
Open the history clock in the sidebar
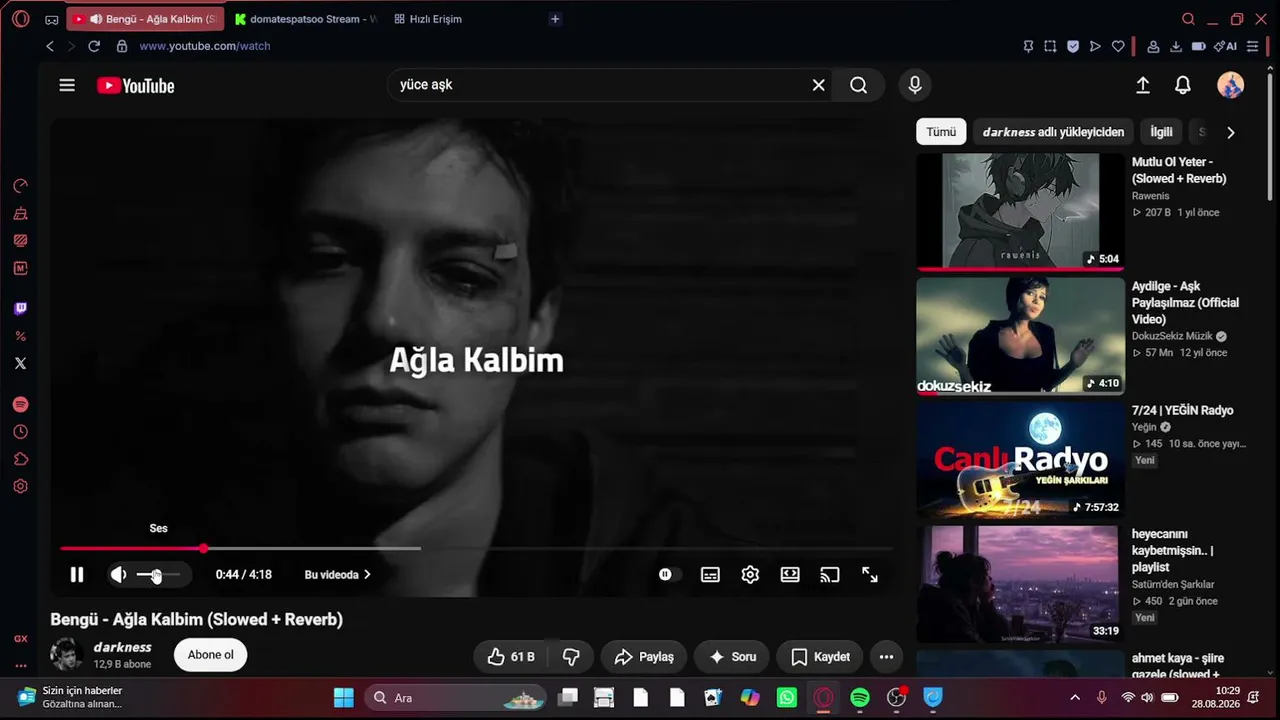point(20,432)
